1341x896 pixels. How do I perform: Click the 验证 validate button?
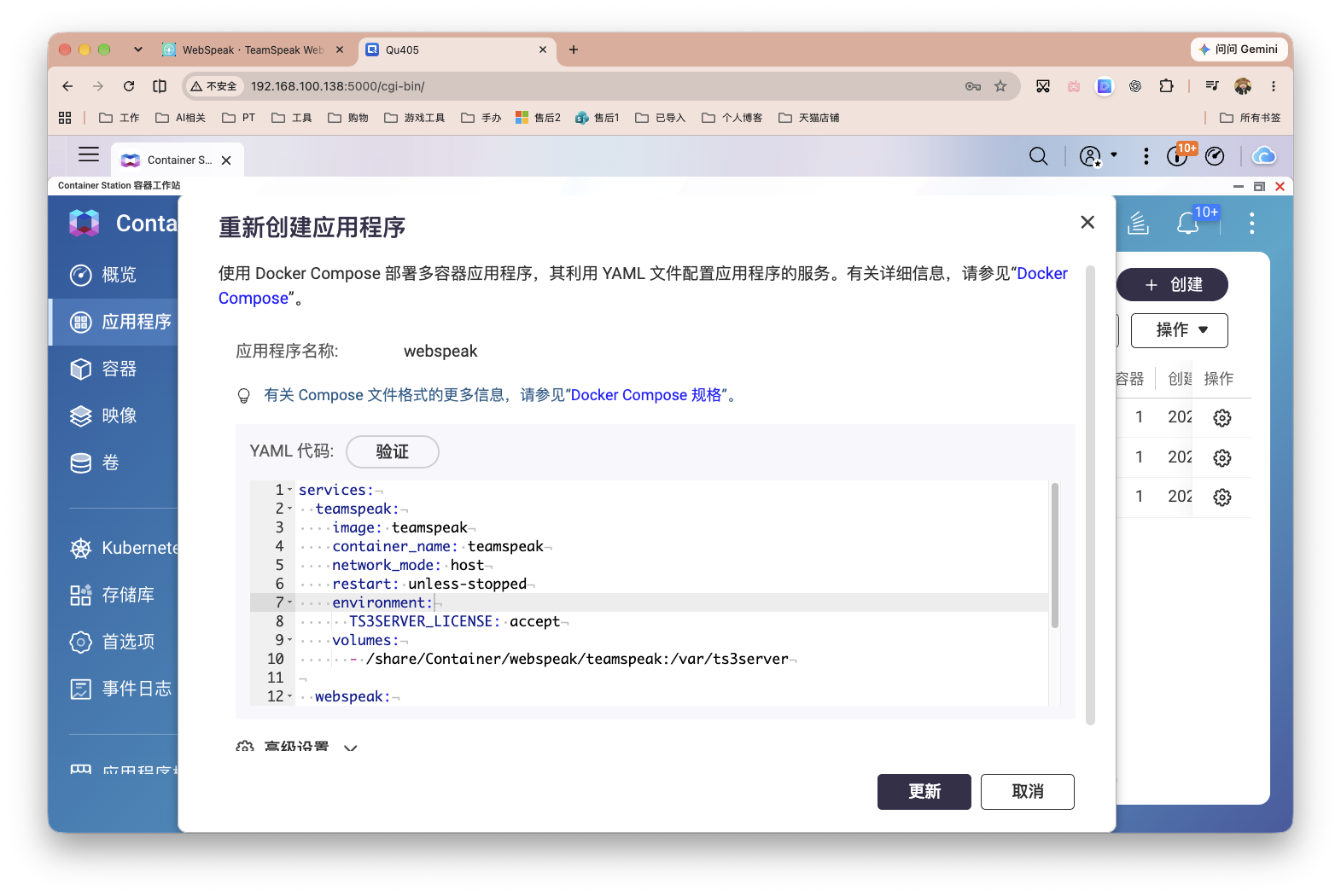coord(392,451)
